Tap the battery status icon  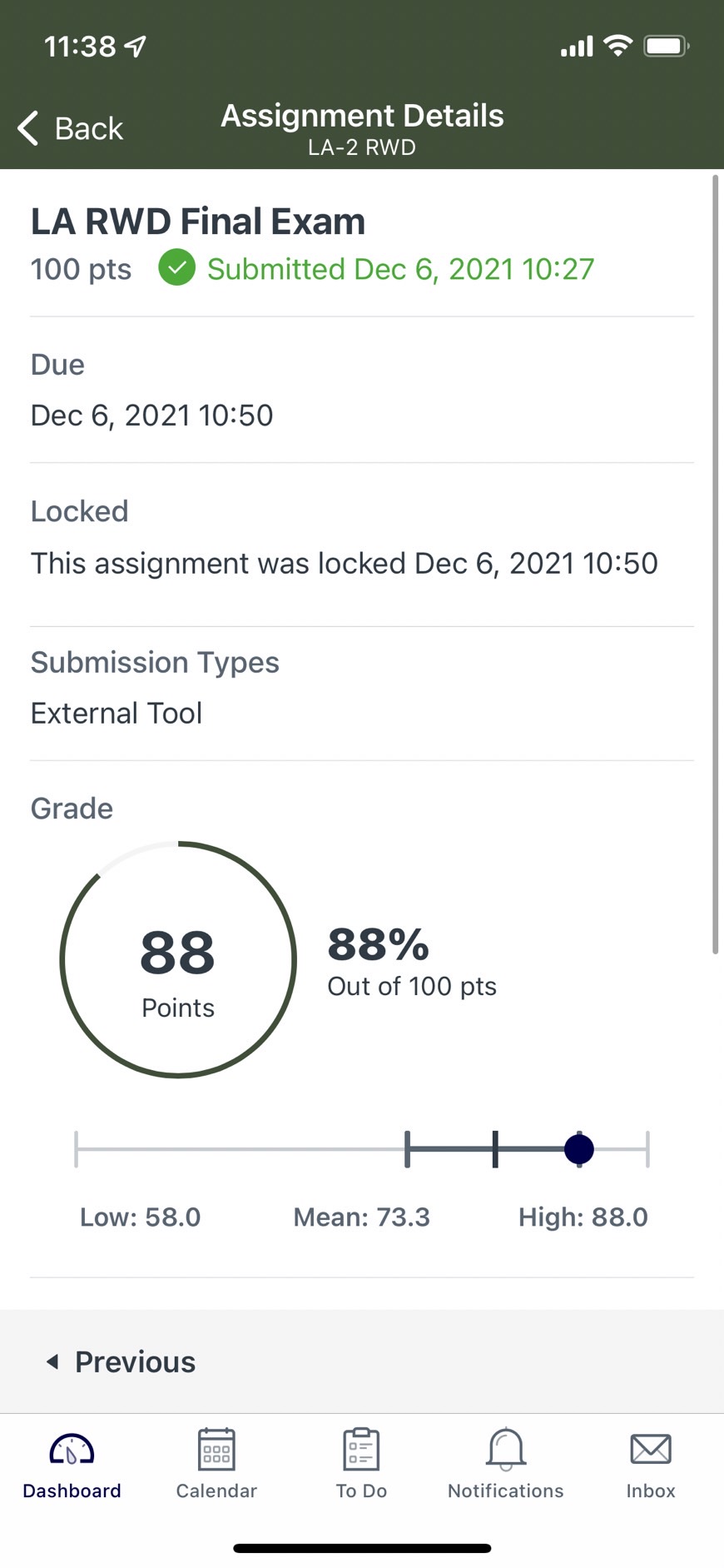point(667,46)
